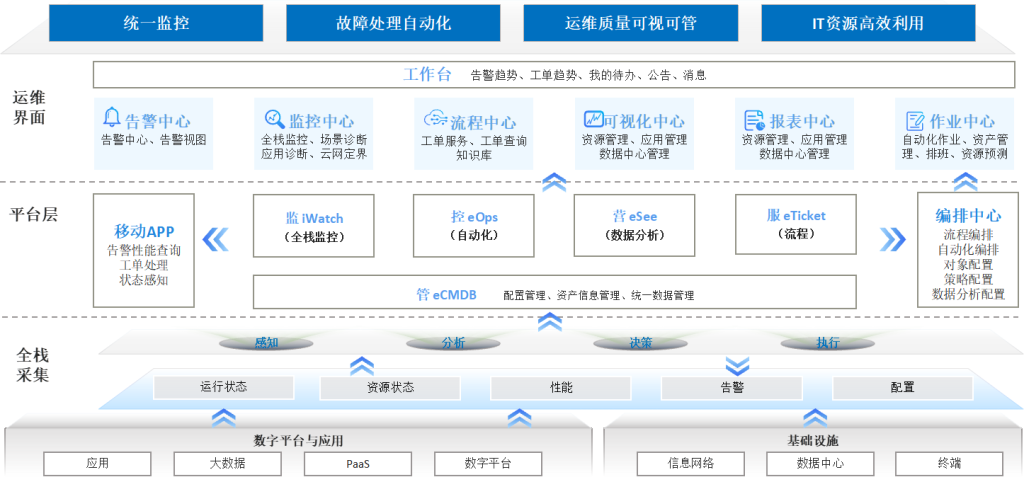1024x477 pixels.
Task: Click the up double chevron below 作业中心
Action: [965, 181]
